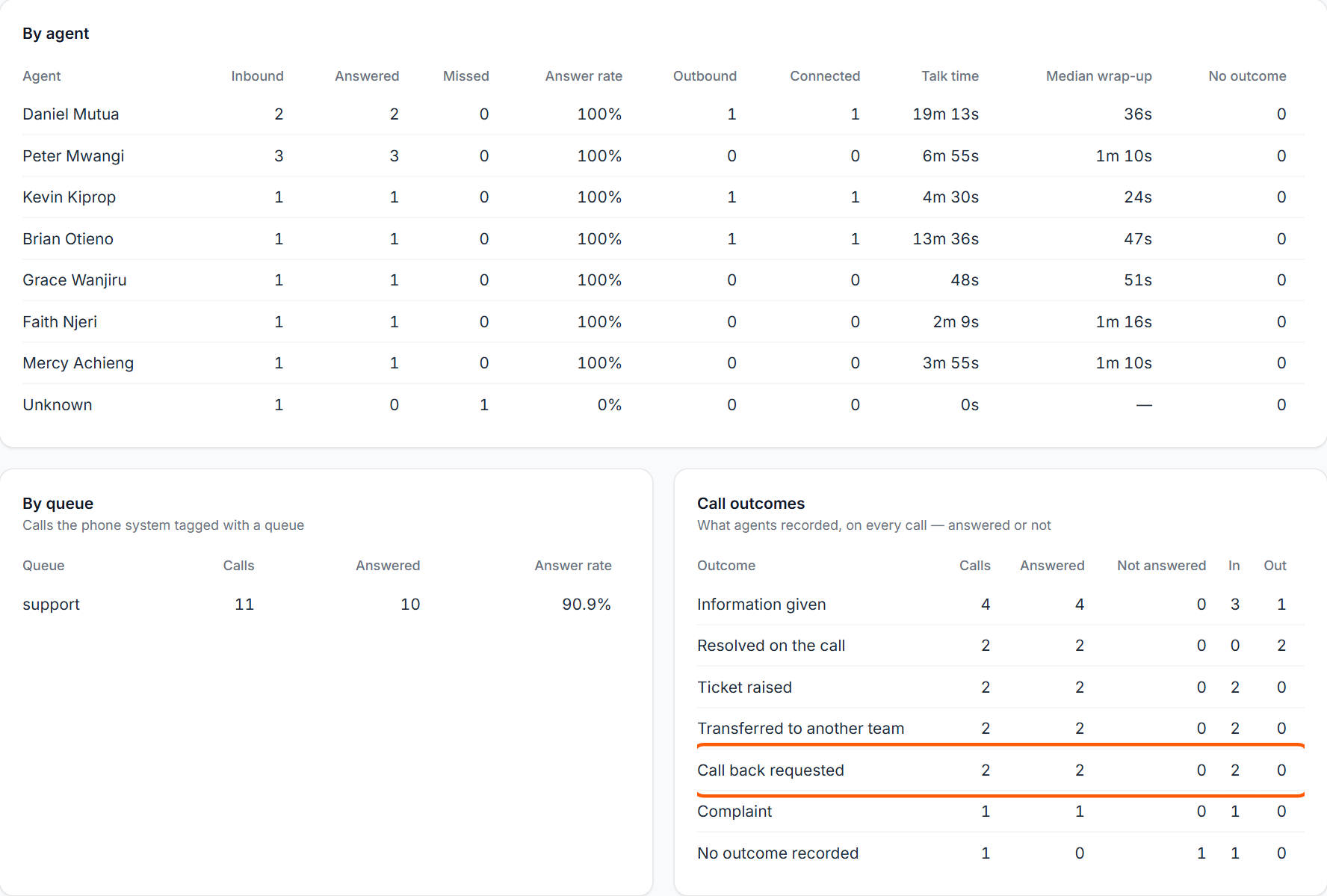Click Daniel Mutua's talk time 19m 13s

coord(945,114)
